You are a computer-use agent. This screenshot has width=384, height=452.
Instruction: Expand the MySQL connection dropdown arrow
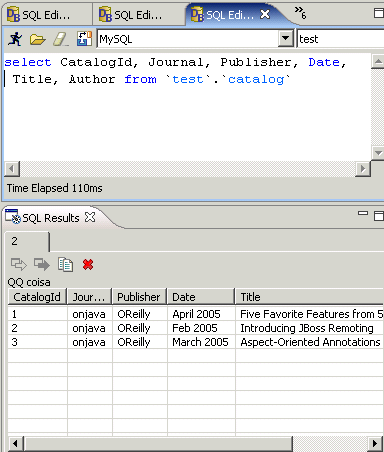(x=286, y=39)
